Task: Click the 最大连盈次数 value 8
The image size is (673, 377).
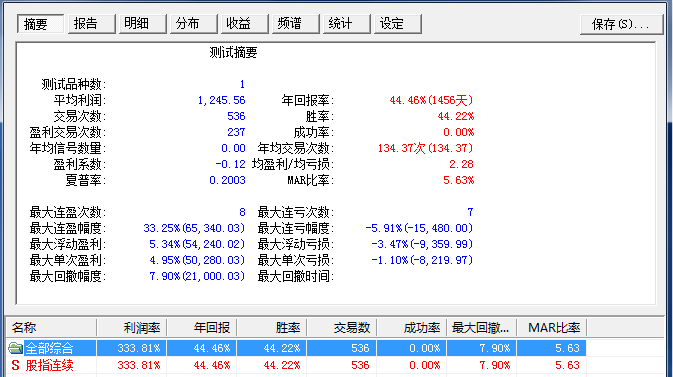Action: (243, 213)
